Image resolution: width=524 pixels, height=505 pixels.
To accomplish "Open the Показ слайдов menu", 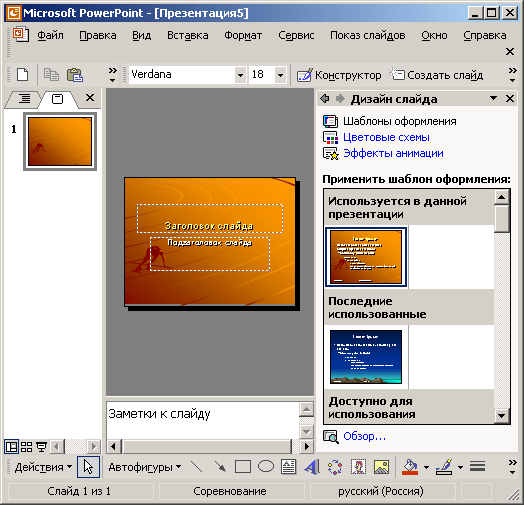I will coord(368,35).
